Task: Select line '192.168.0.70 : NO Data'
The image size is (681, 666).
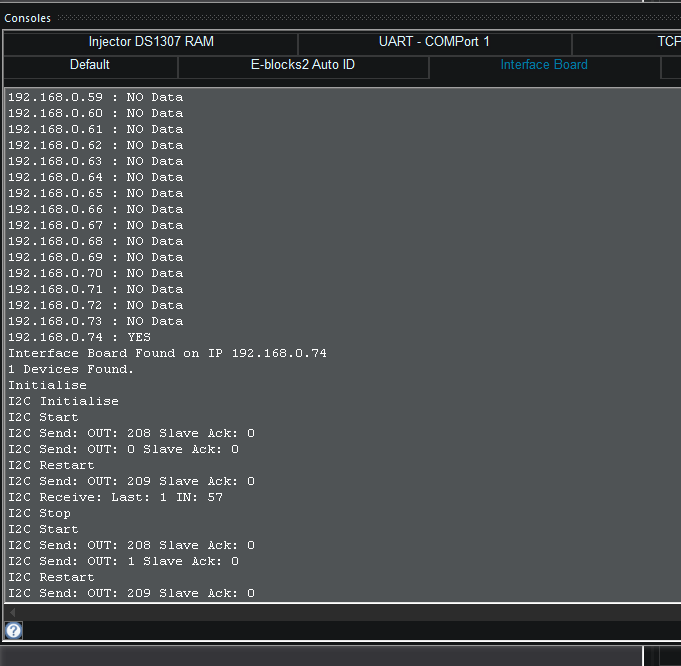Action: tap(96, 273)
